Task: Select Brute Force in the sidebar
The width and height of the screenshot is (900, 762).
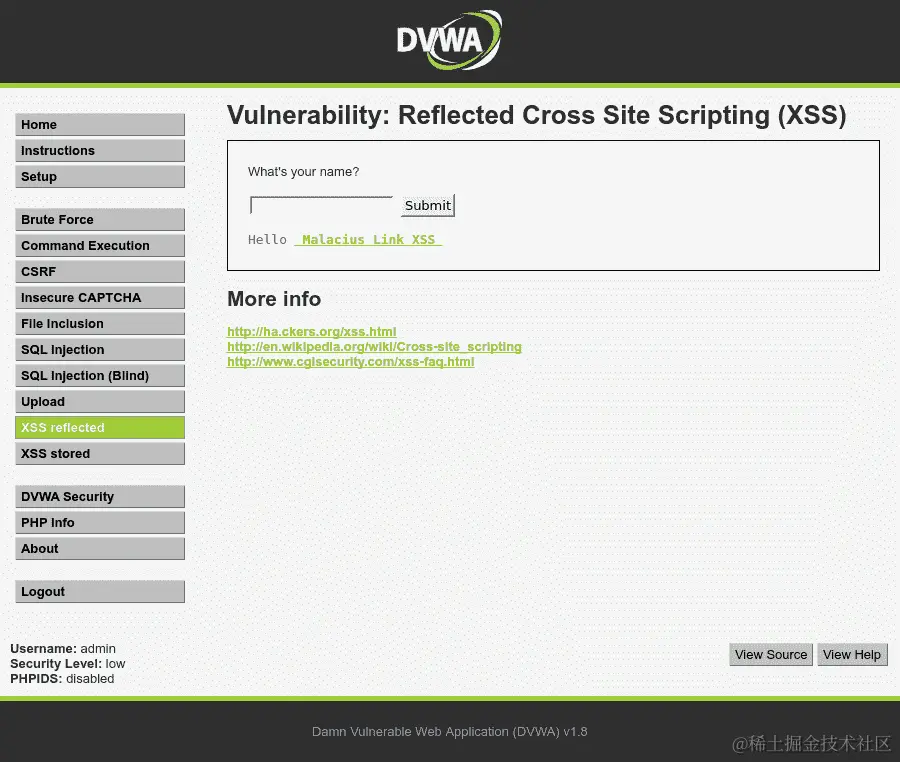Action: tap(100, 219)
